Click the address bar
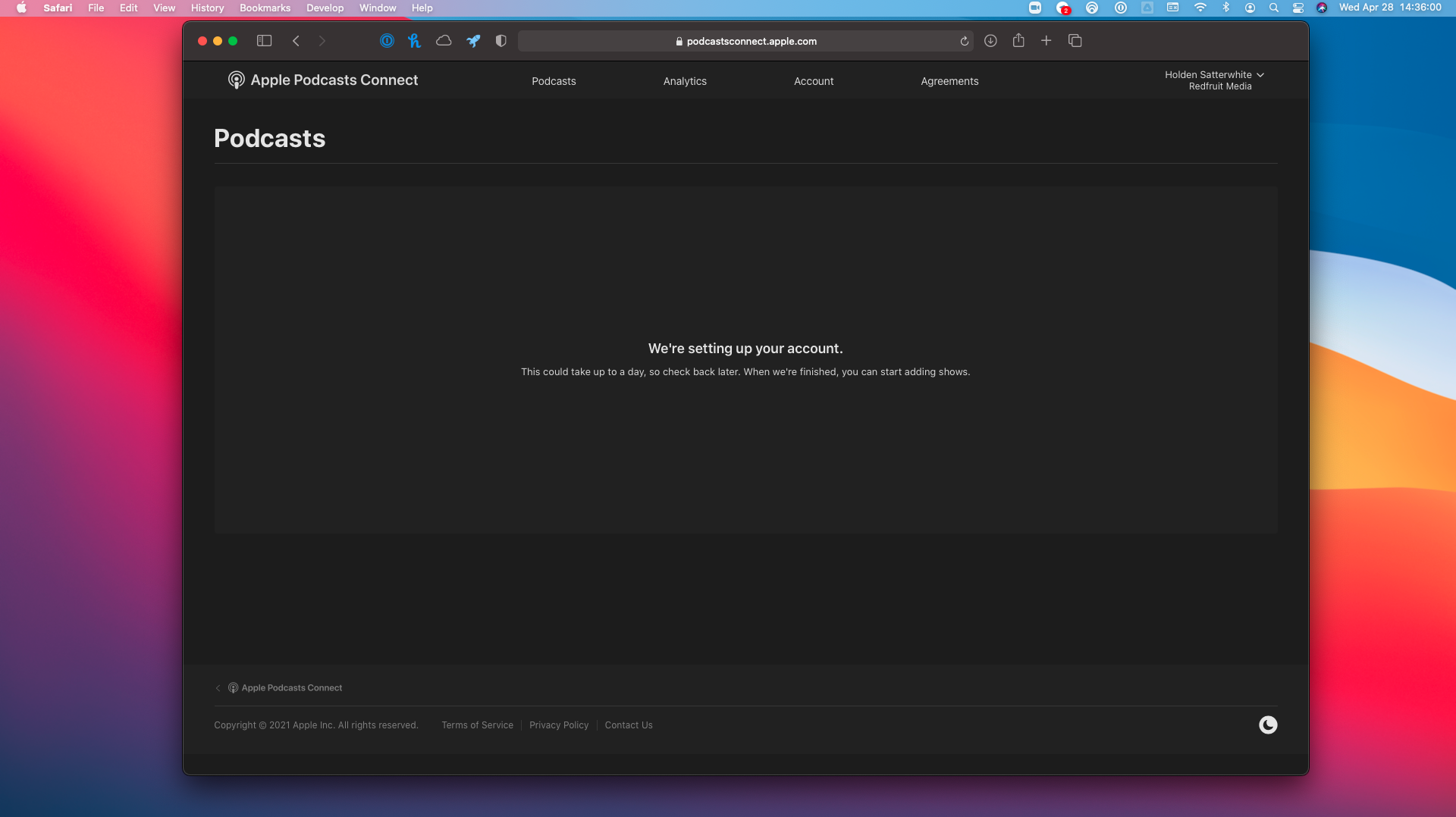 [745, 41]
